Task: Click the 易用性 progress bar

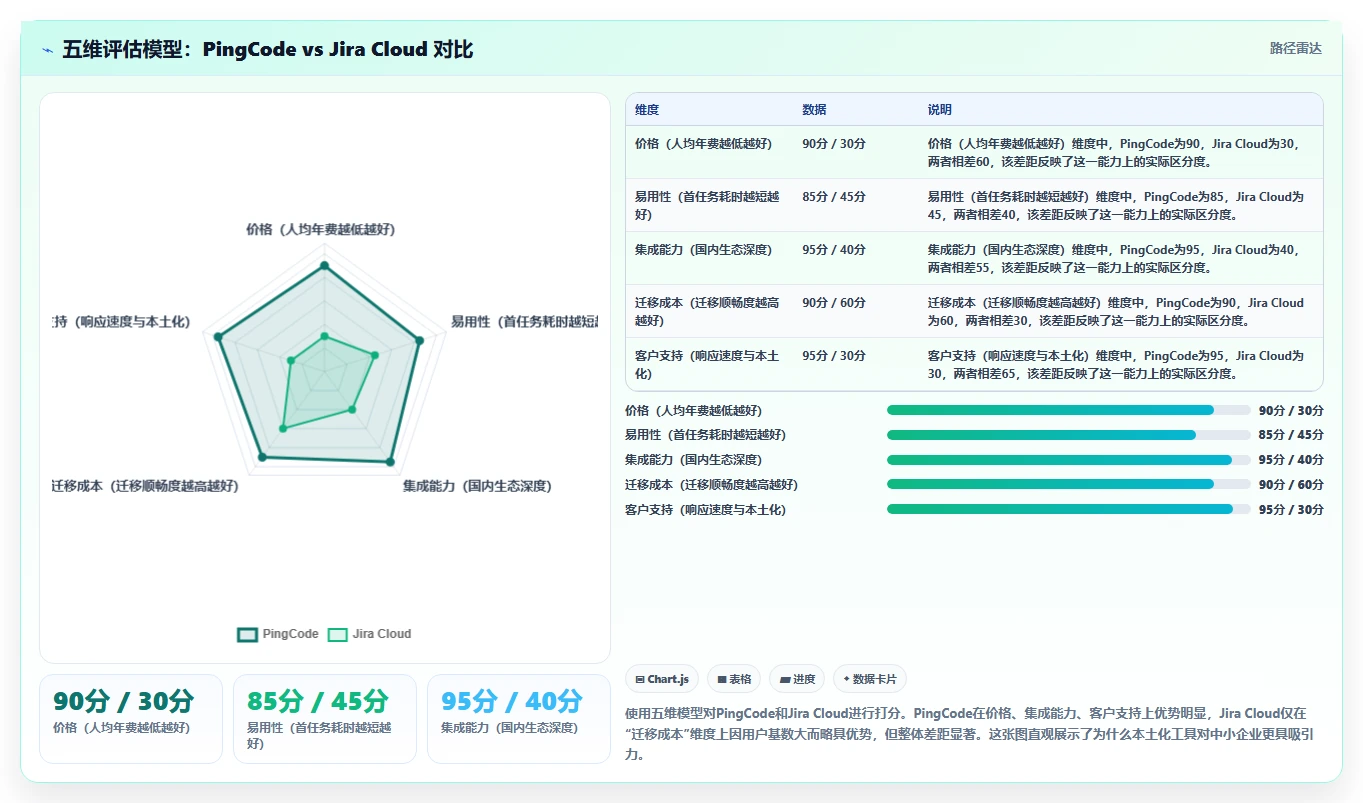Action: [x=1068, y=435]
